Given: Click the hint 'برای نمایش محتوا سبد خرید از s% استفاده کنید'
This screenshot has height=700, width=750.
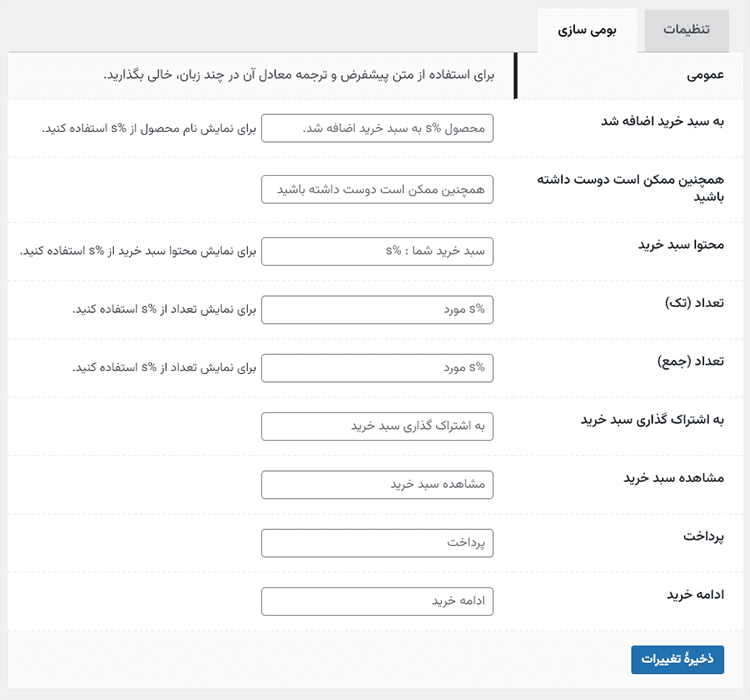Looking at the screenshot, I should [x=138, y=251].
